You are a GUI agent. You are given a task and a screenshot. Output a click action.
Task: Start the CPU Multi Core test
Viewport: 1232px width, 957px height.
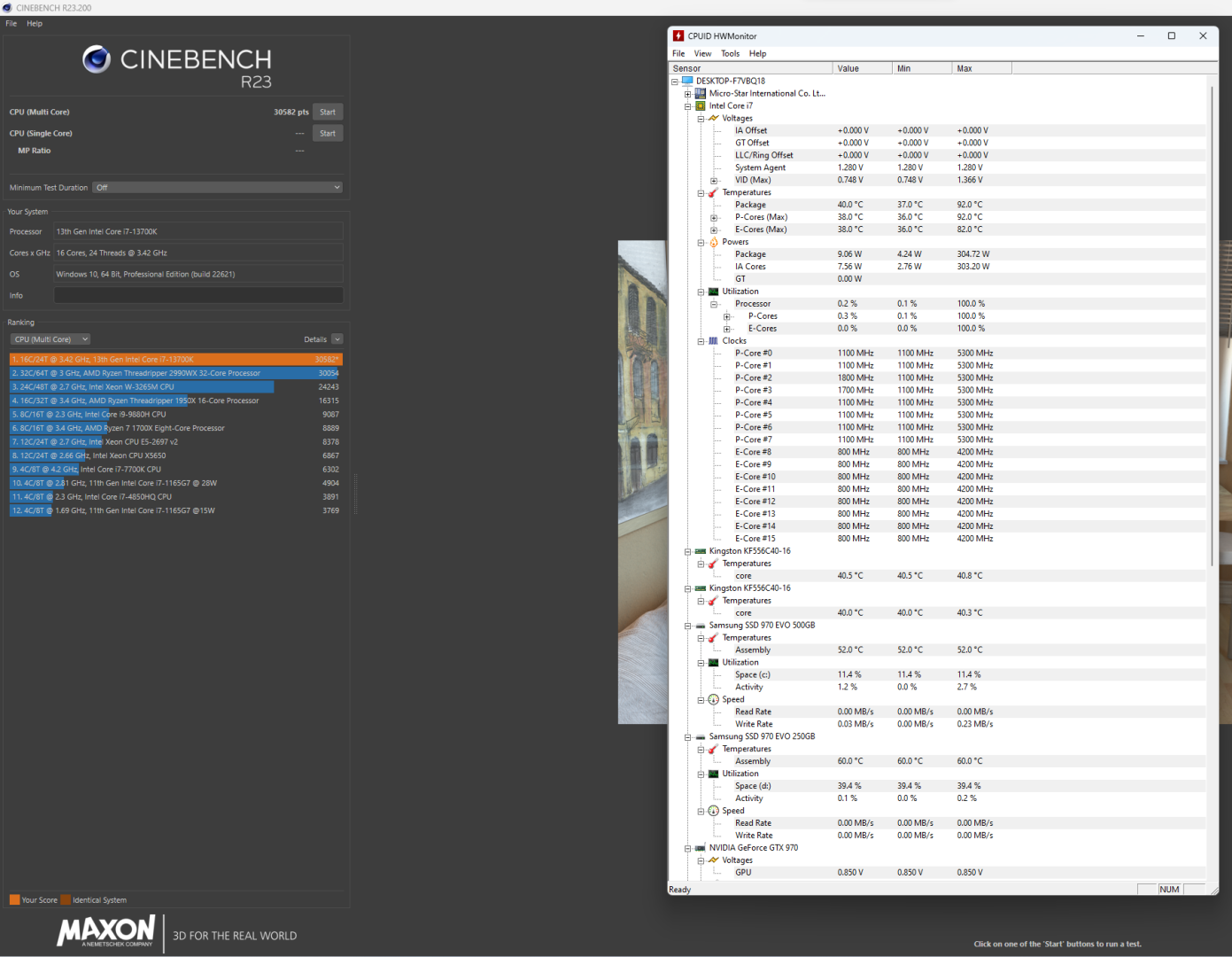pos(328,112)
